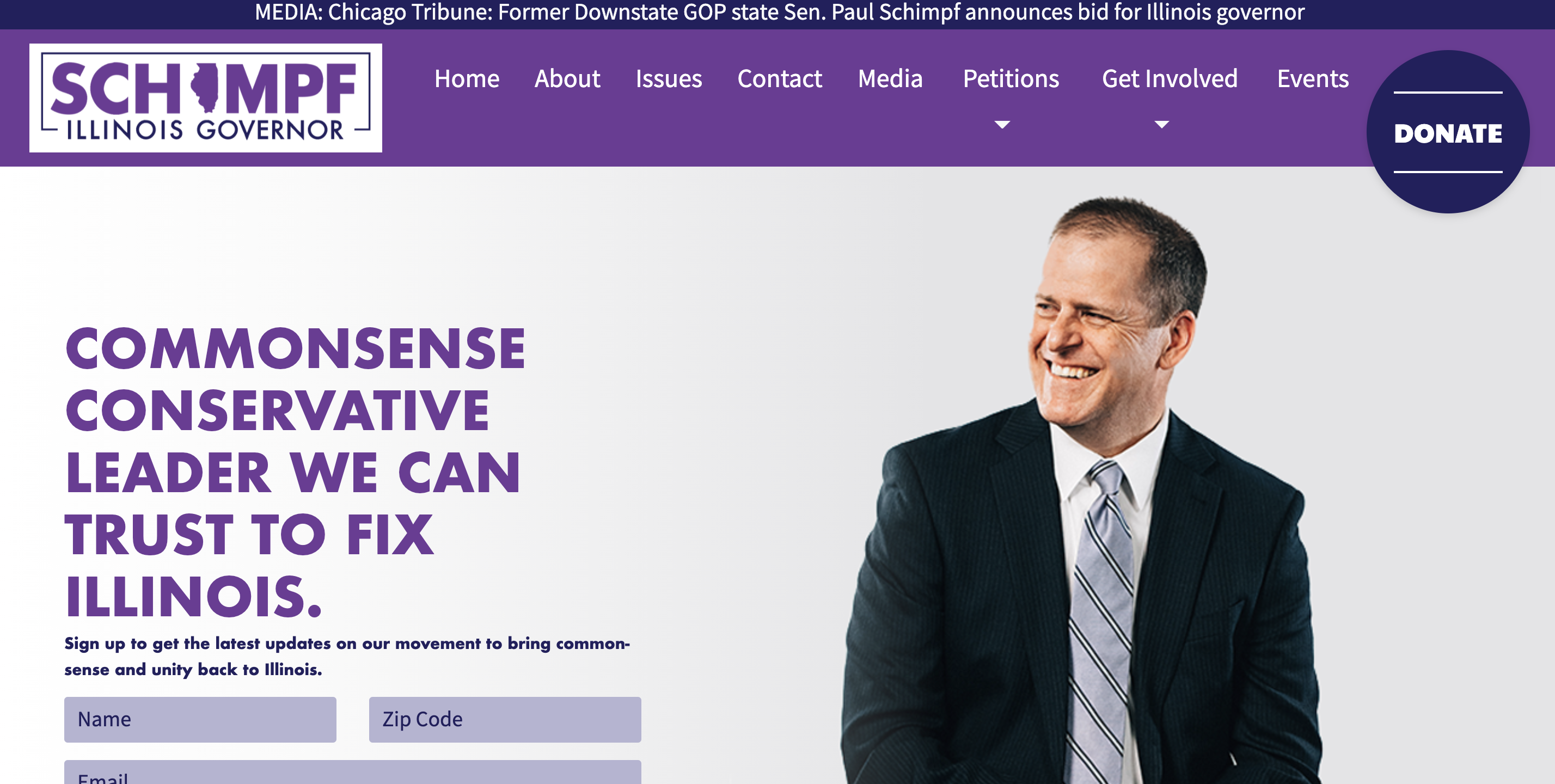
Task: Click the sign up updates description text
Action: [347, 656]
